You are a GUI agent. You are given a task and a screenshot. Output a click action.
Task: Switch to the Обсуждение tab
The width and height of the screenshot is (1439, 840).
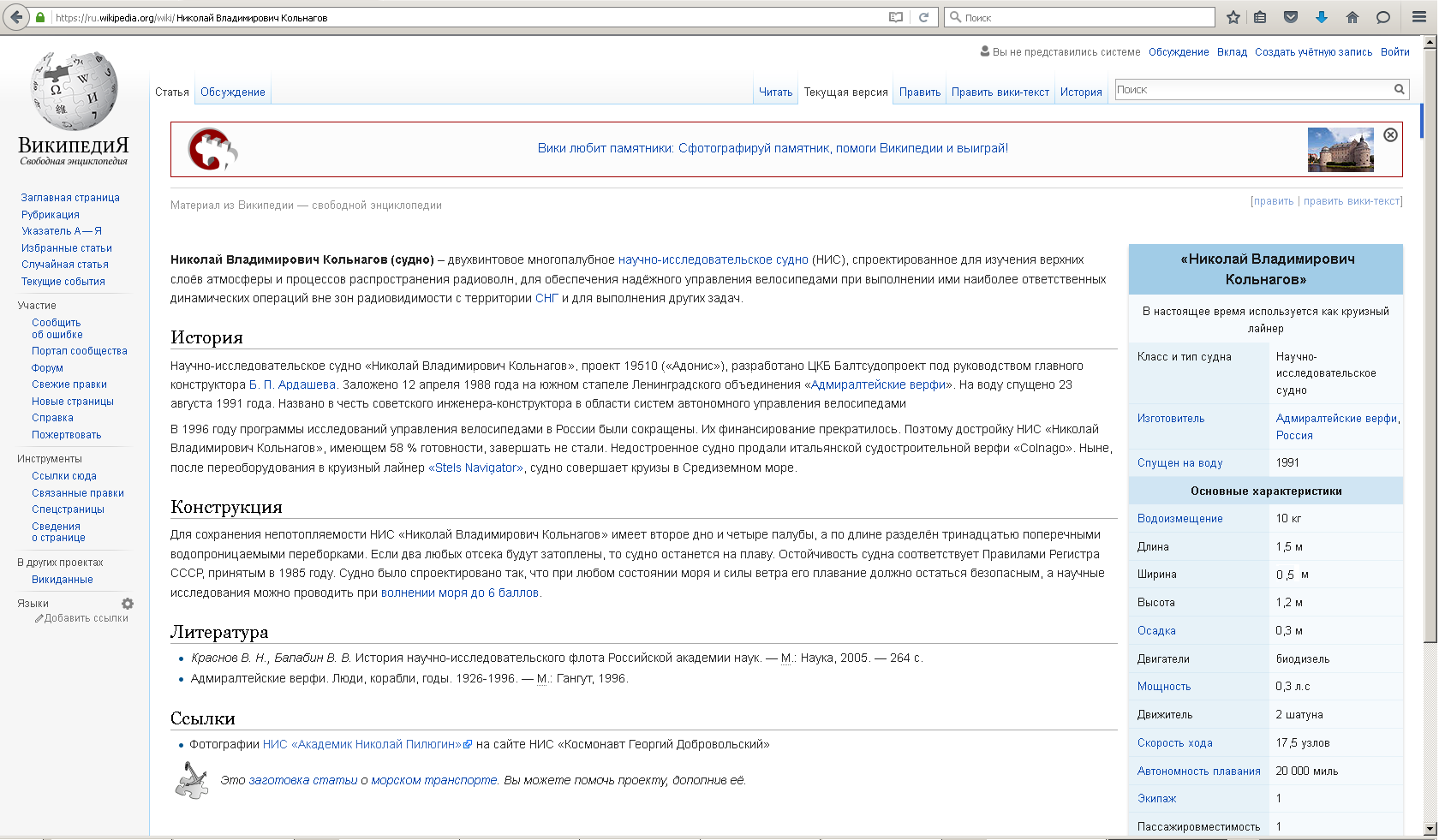coord(232,92)
